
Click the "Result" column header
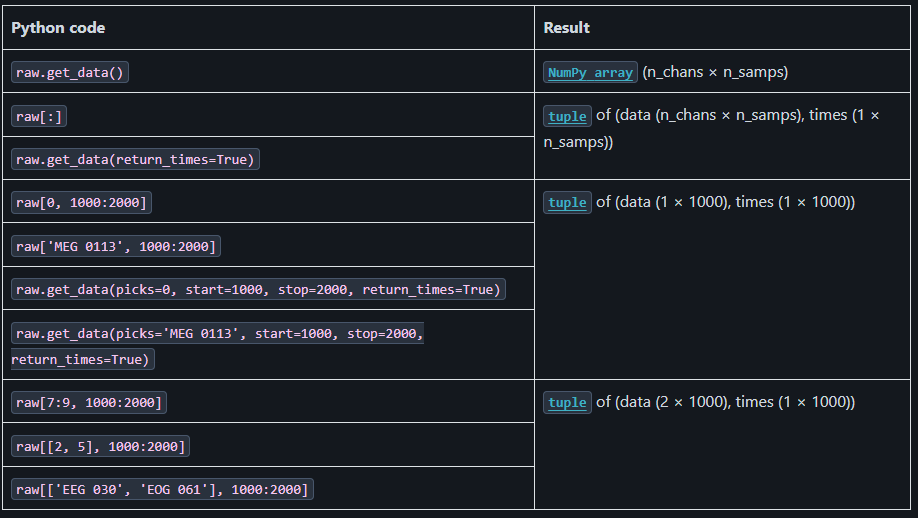coord(566,28)
